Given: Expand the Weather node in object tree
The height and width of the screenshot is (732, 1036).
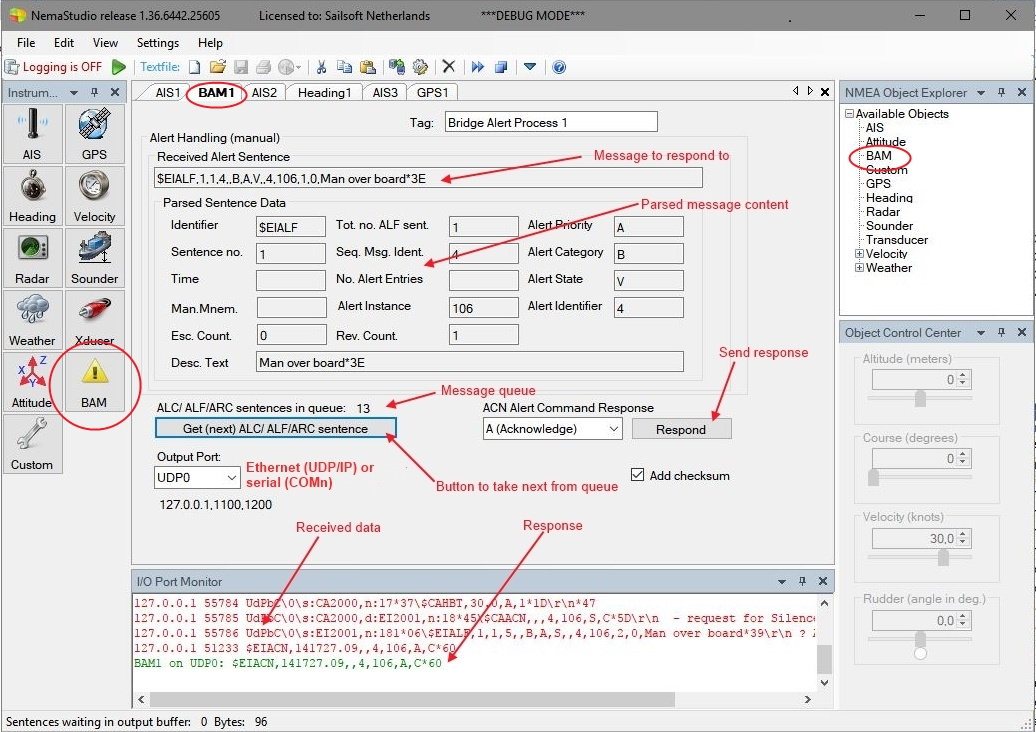Looking at the screenshot, I should pos(859,268).
